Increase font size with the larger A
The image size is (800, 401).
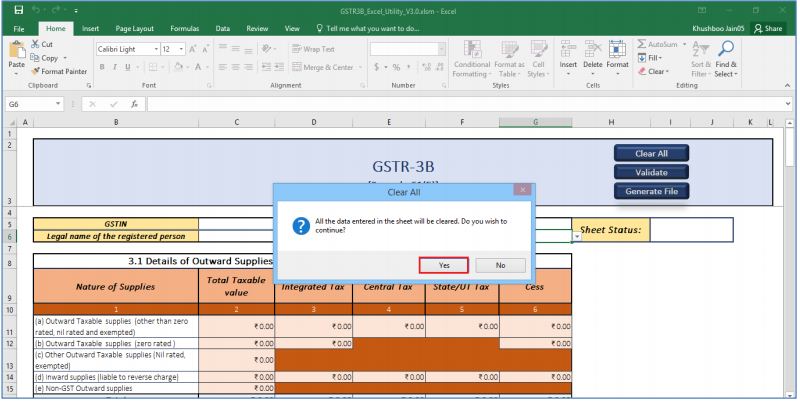pyautogui.click(x=193, y=49)
